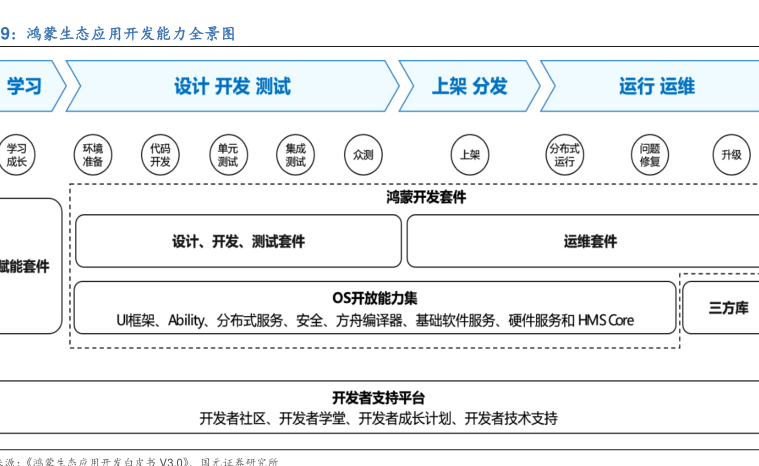Select the 开发者社区、开发者学堂 line
Screen dimensions: 759x466
[378, 418]
